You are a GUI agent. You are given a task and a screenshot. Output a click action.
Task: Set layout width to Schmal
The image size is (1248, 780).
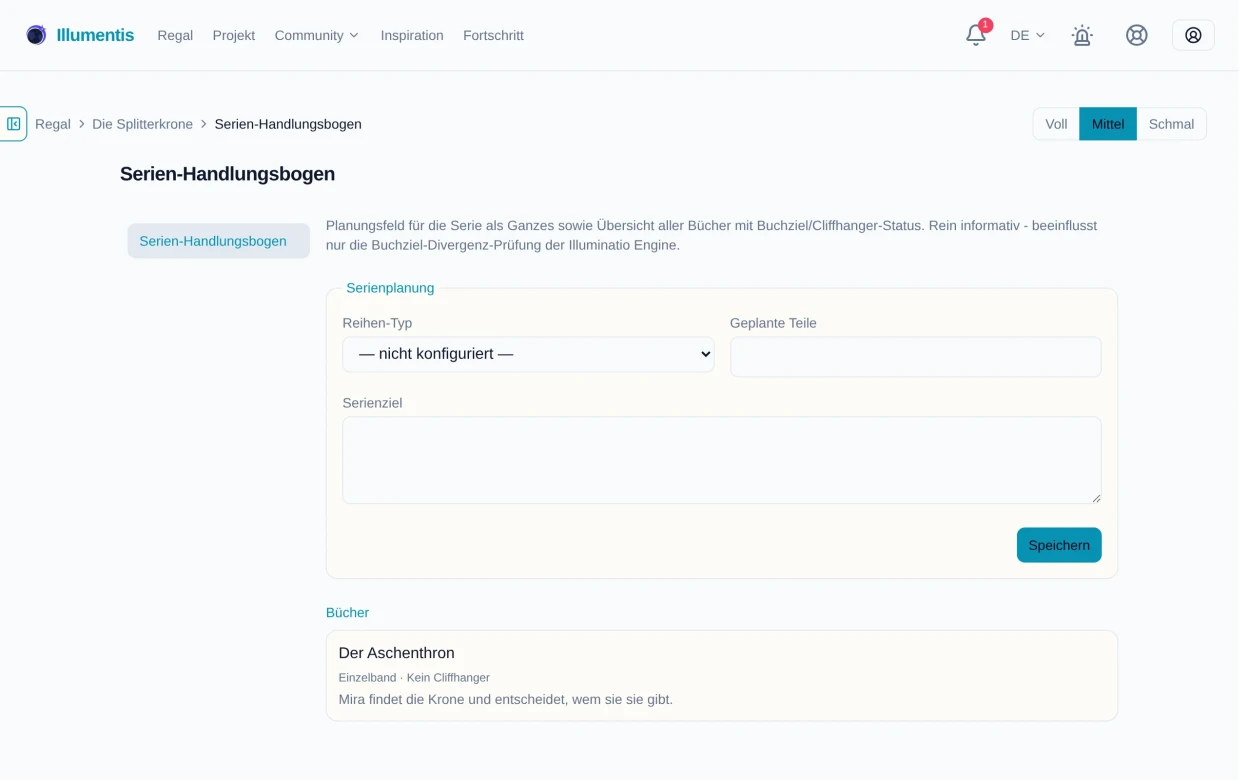click(x=1171, y=124)
